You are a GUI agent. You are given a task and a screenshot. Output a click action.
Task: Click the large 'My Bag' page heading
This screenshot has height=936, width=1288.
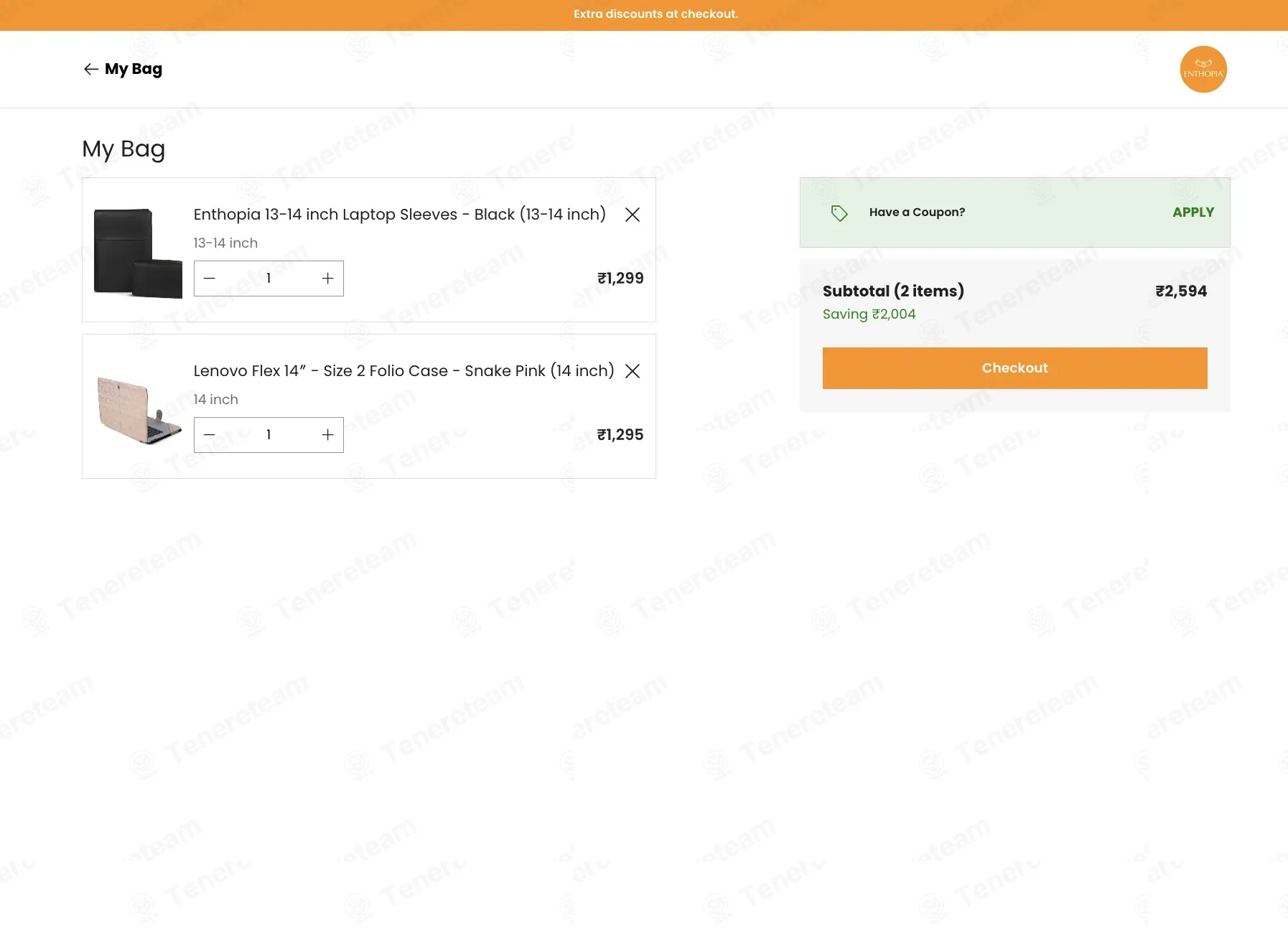pos(123,149)
